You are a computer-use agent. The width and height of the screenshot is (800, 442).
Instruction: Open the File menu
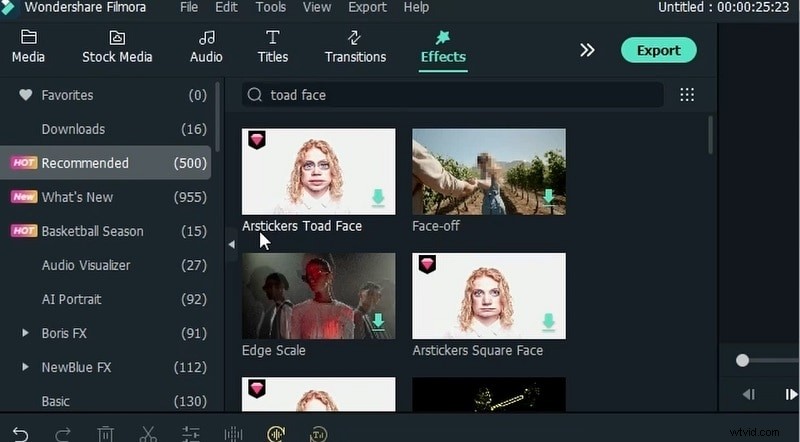click(x=189, y=7)
